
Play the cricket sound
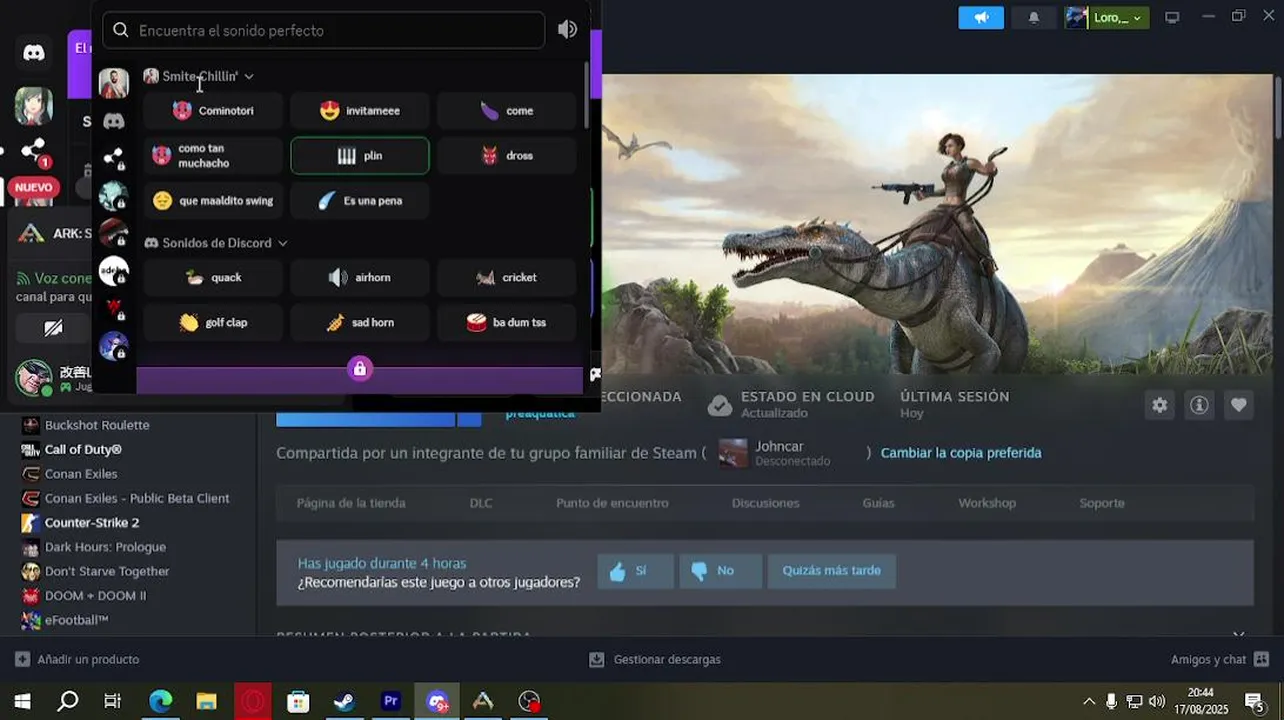coord(507,278)
